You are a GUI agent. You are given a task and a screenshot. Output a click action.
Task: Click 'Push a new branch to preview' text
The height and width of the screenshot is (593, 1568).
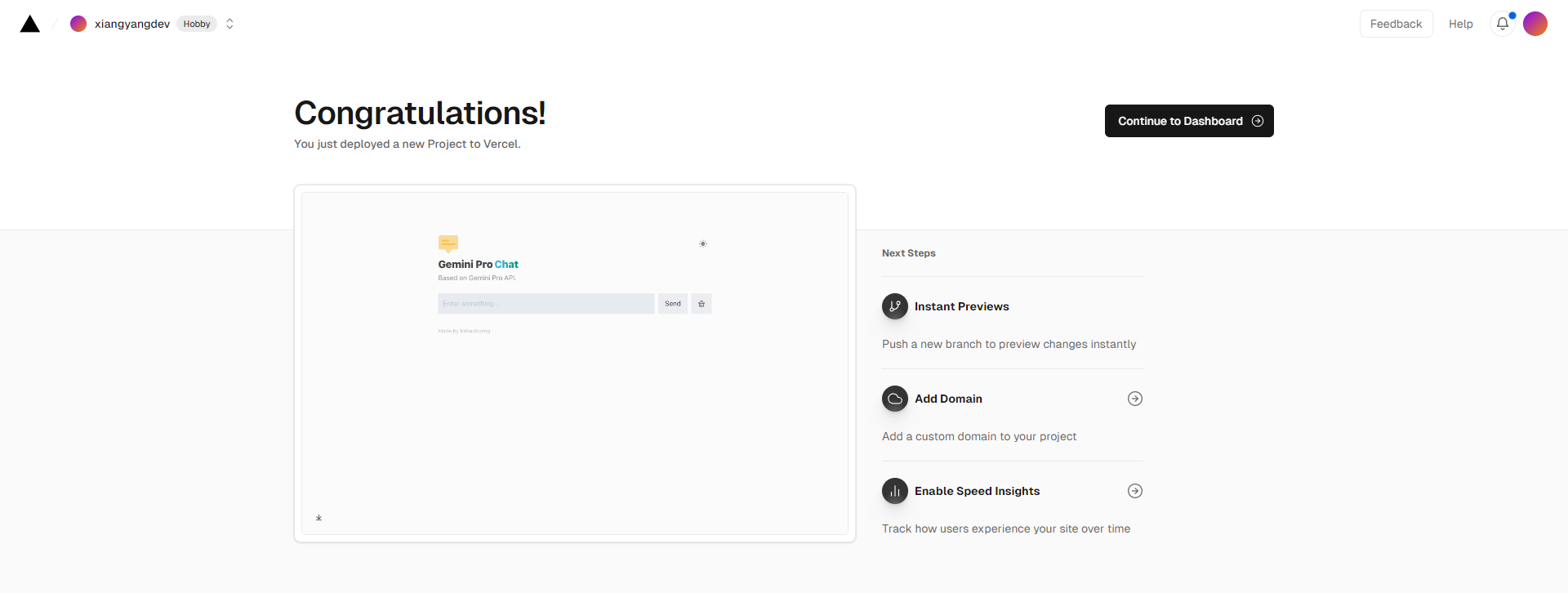tap(1009, 344)
